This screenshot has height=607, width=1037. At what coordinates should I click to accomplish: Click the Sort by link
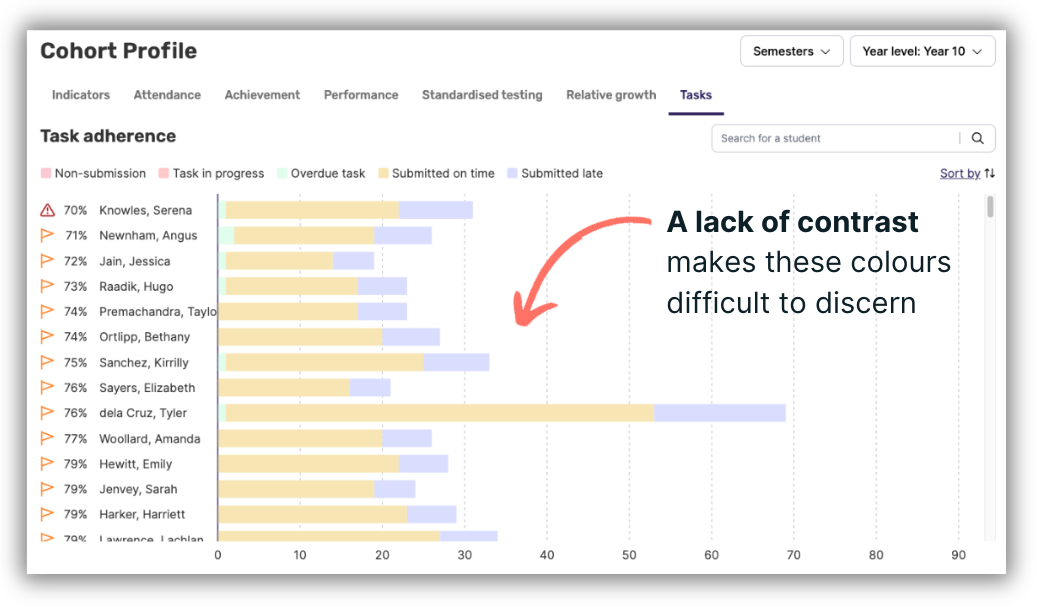click(961, 173)
